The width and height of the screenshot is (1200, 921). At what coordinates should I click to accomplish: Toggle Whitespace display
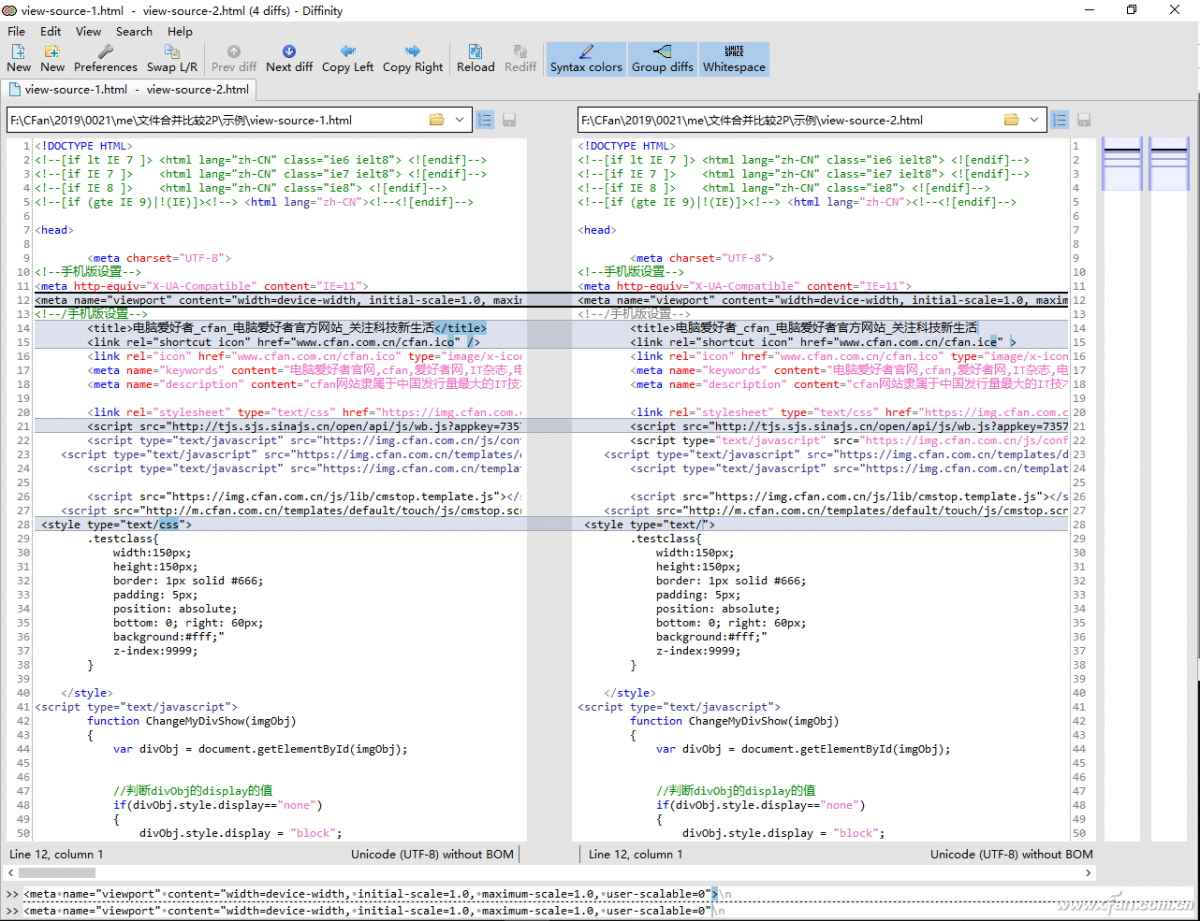click(734, 58)
